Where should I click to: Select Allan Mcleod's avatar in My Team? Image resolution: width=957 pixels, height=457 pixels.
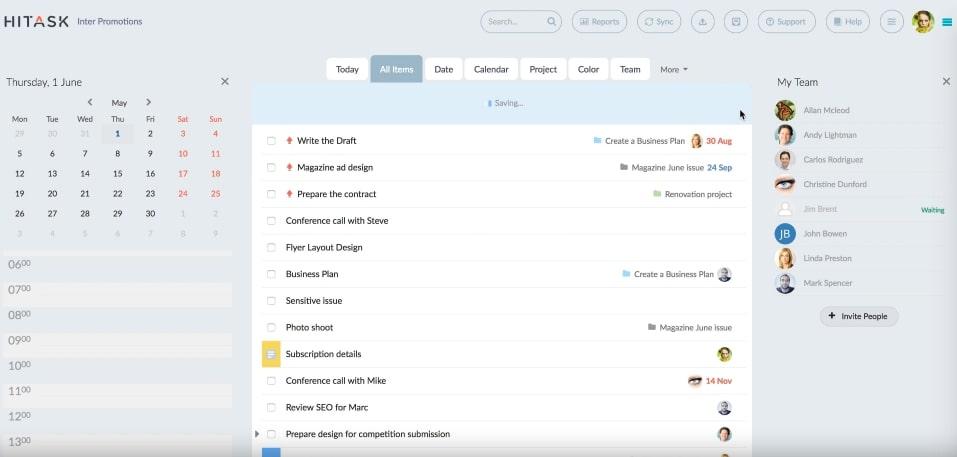(x=785, y=110)
